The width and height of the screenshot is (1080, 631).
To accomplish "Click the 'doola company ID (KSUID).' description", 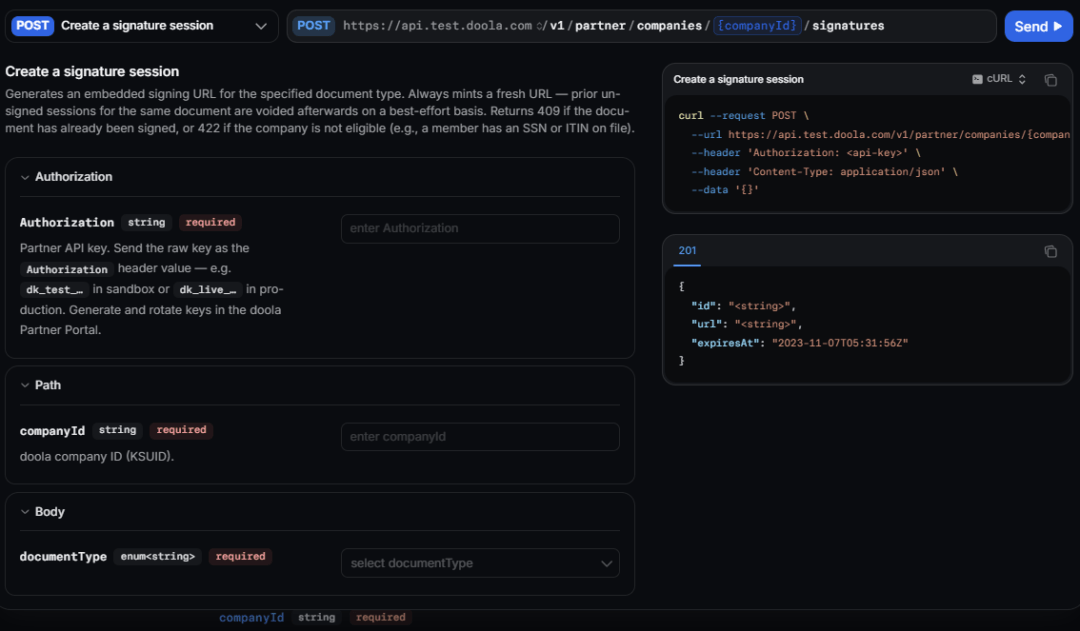I will pyautogui.click(x=97, y=456).
